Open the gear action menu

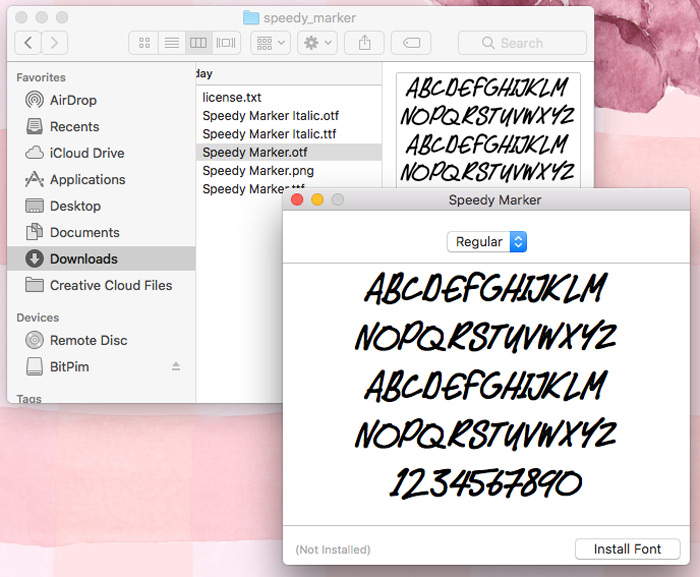[x=317, y=43]
